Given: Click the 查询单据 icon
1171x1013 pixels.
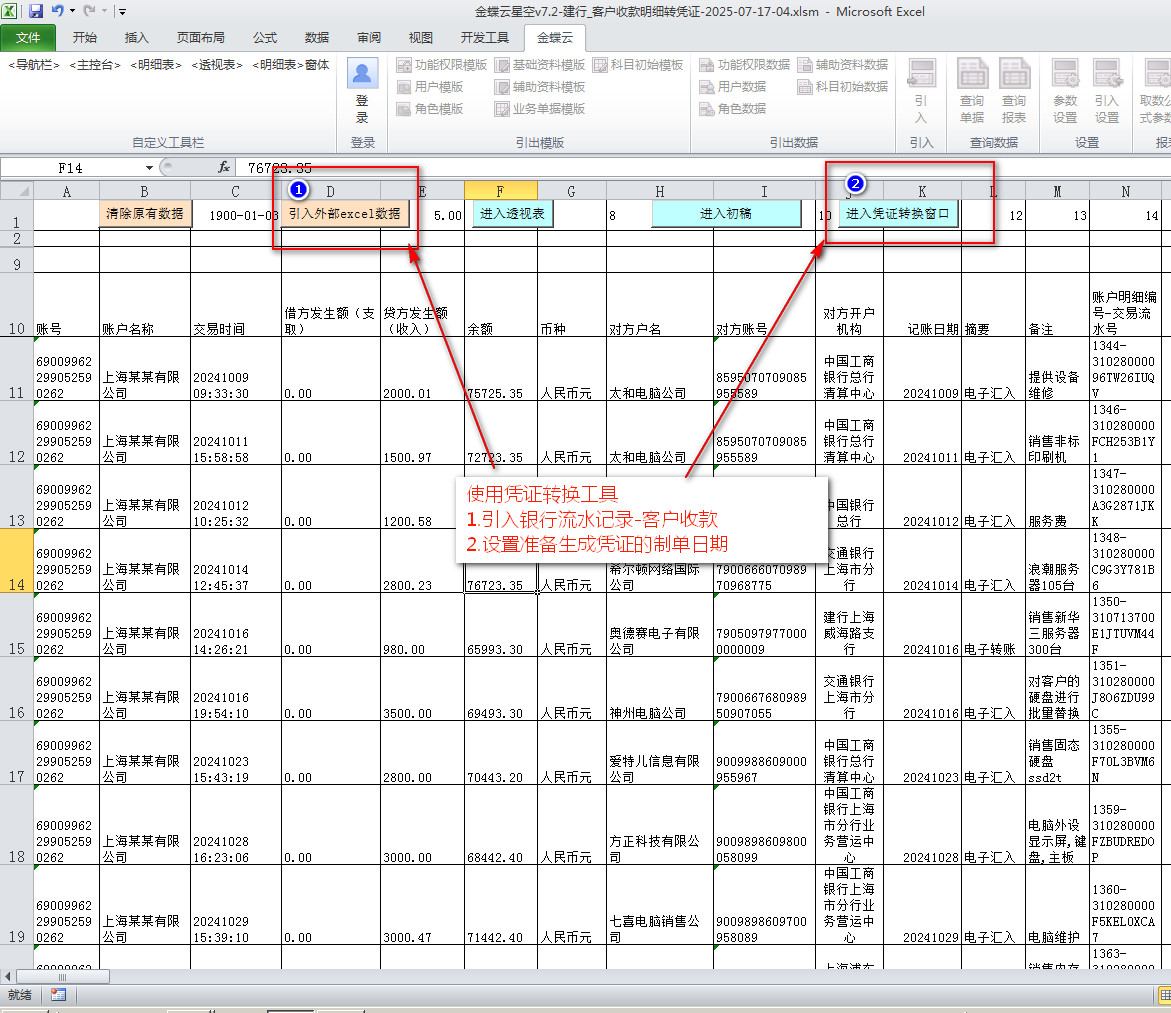Looking at the screenshot, I should click(972, 74).
